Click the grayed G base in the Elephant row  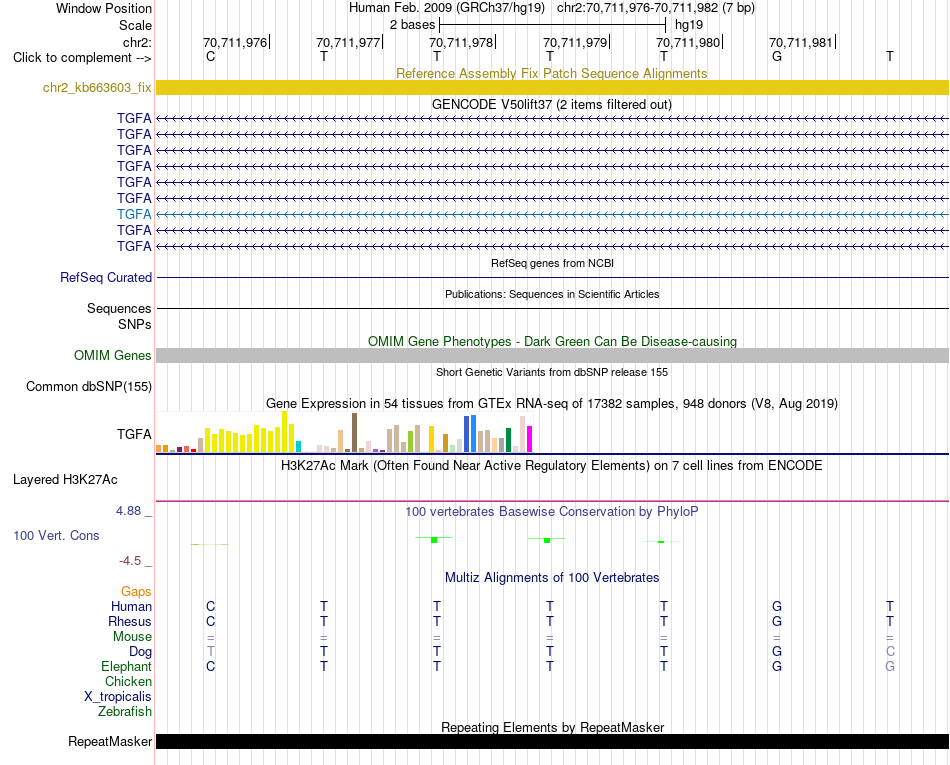(x=890, y=666)
